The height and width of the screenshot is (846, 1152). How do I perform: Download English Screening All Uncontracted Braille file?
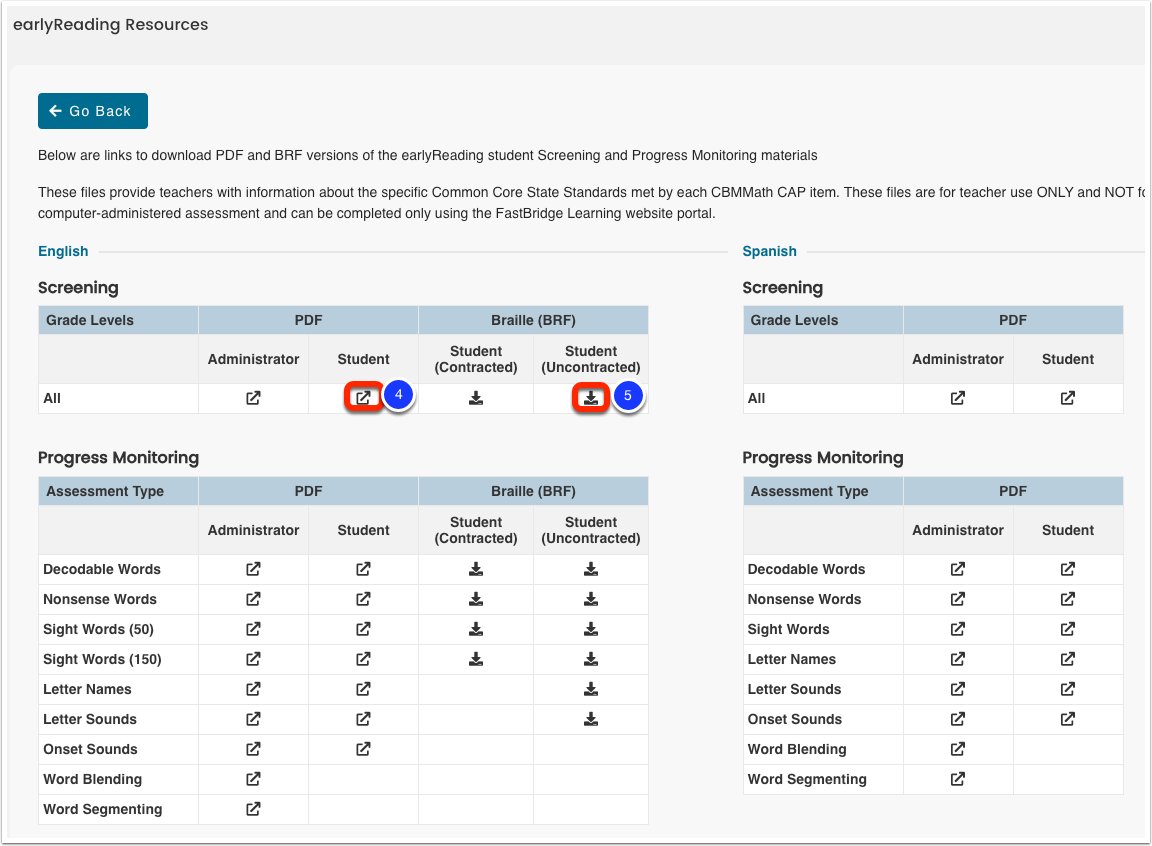pos(591,398)
